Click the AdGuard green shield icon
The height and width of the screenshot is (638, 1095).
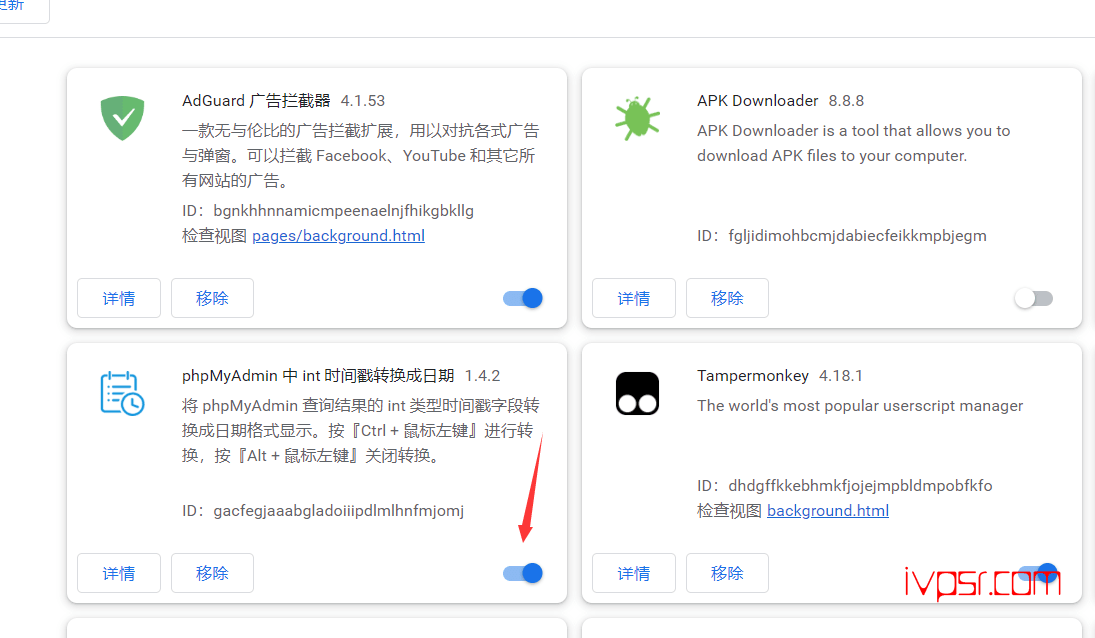(x=122, y=118)
